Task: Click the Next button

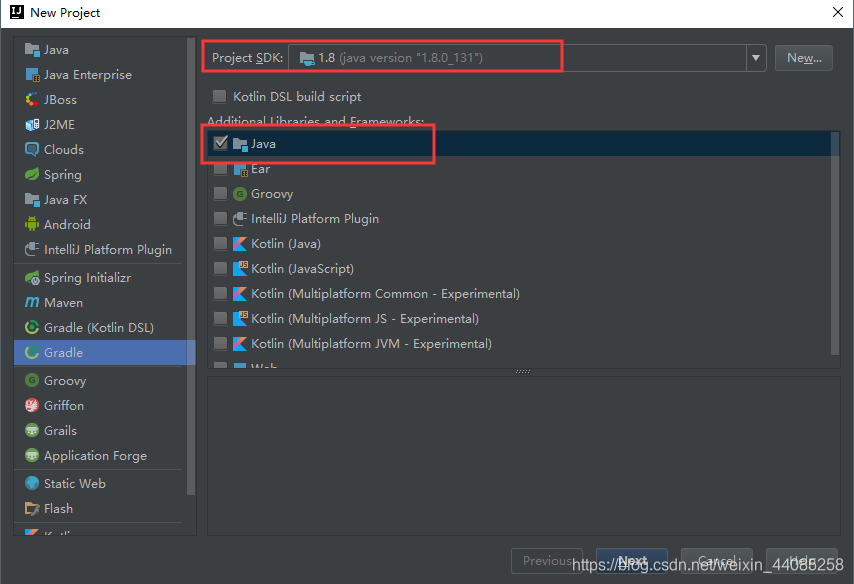Action: [632, 561]
